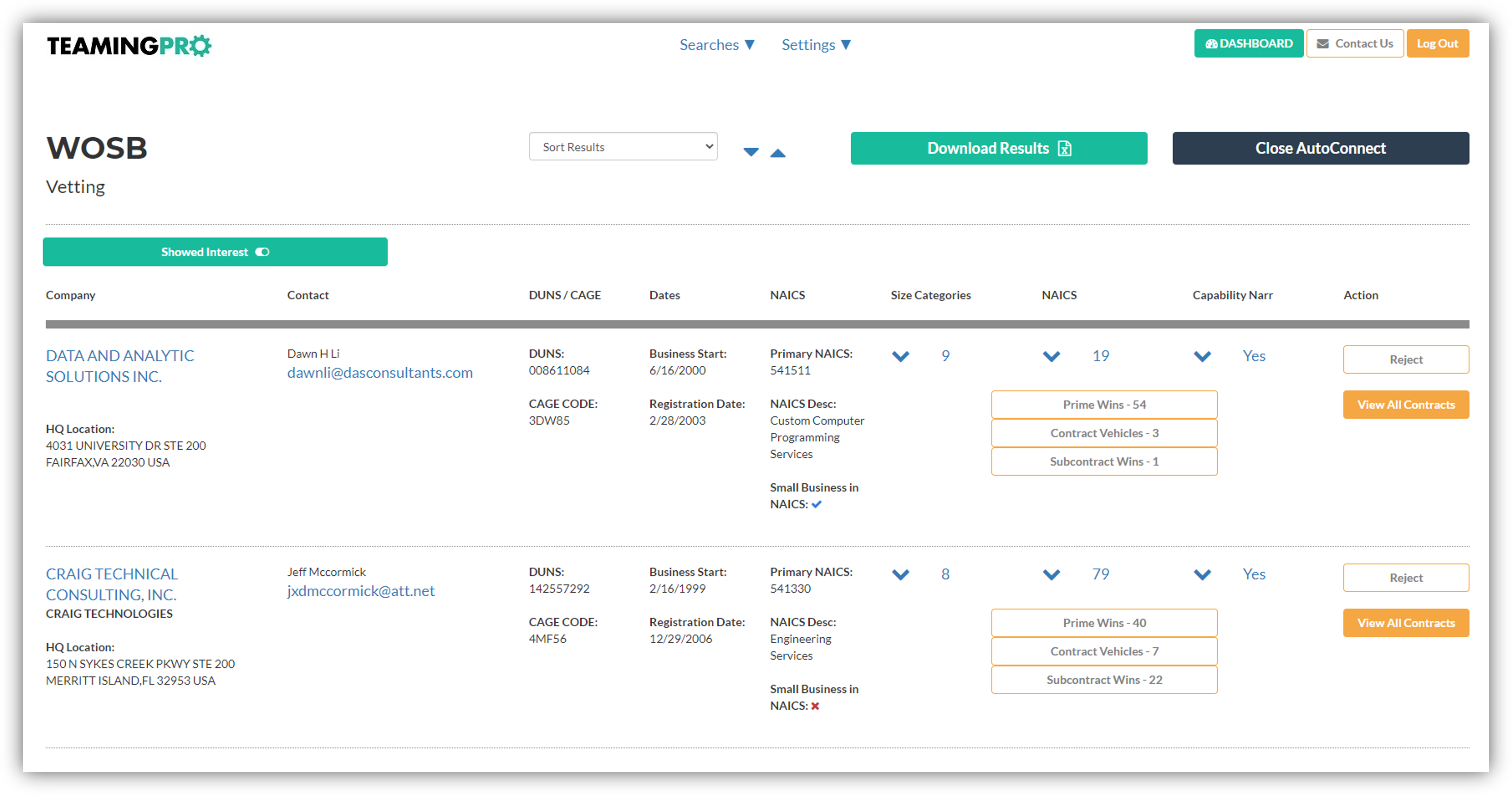
Task: Expand NAICS list showing 19
Action: [1051, 357]
